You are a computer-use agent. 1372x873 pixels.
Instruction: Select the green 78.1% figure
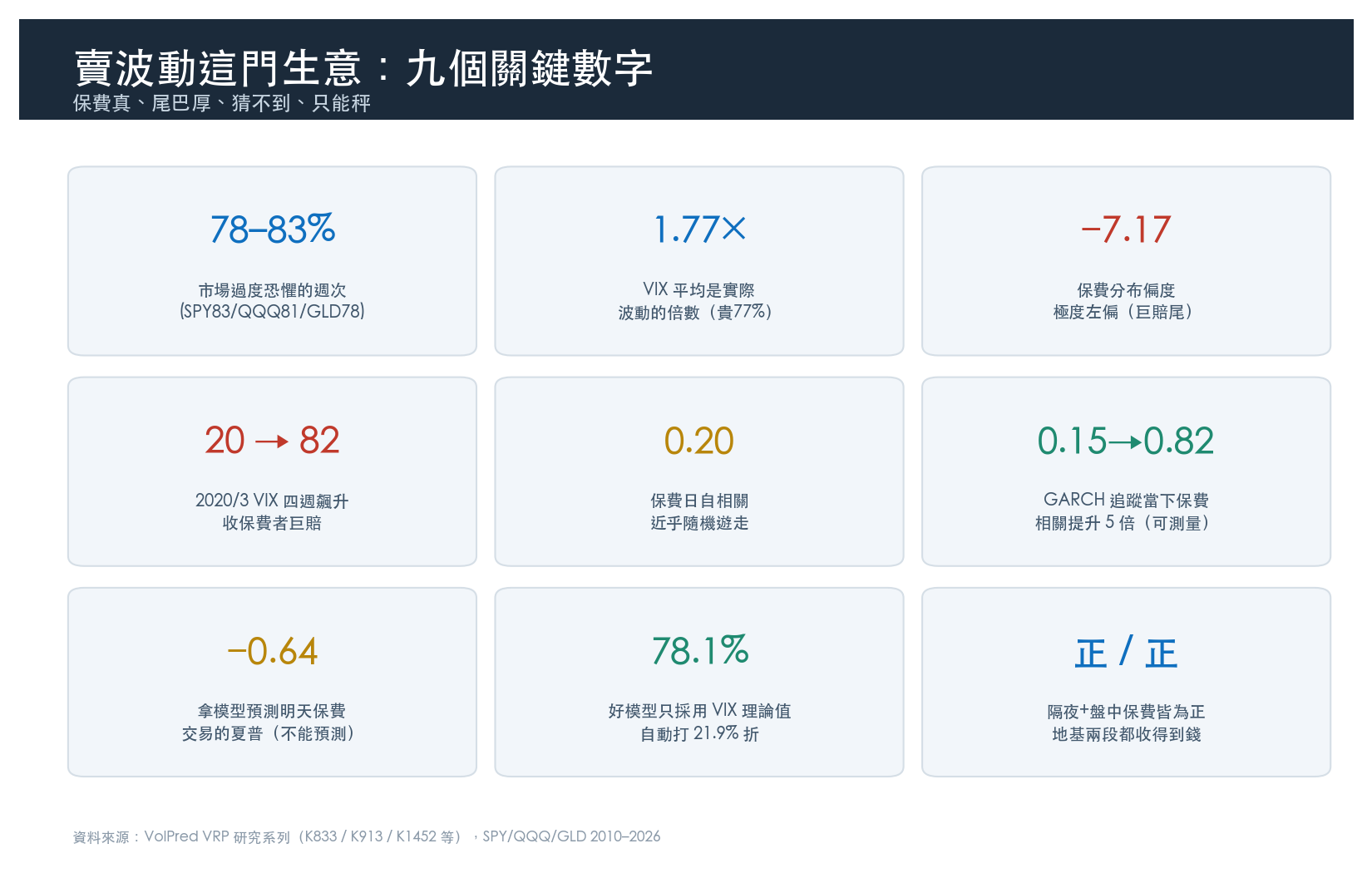(x=699, y=651)
